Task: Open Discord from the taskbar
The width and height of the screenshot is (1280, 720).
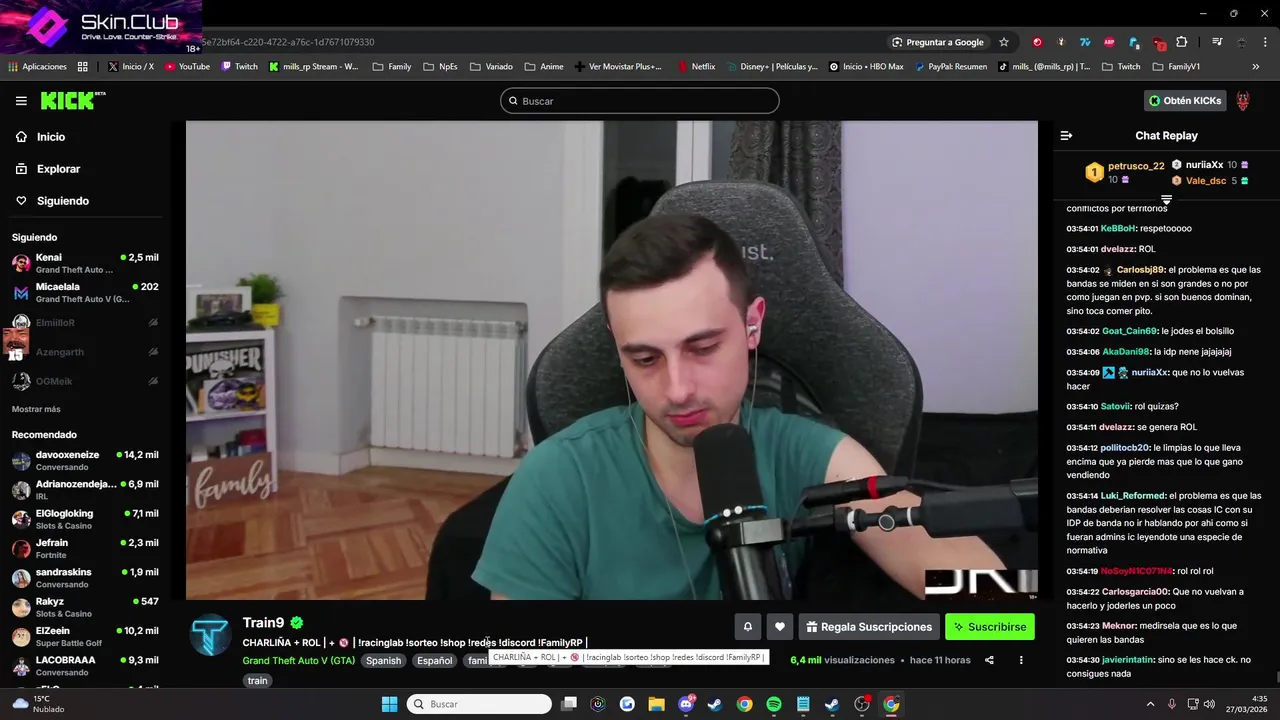Action: tap(687, 704)
